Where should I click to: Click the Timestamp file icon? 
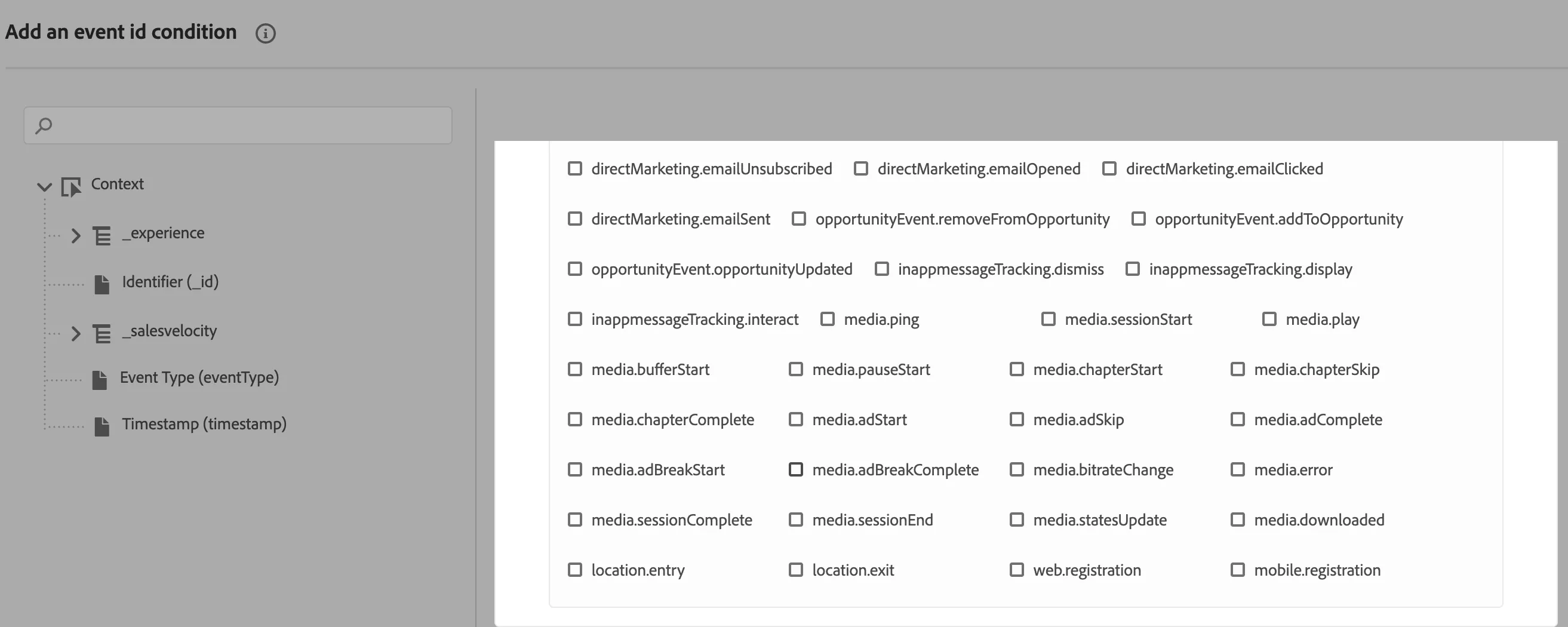(102, 426)
